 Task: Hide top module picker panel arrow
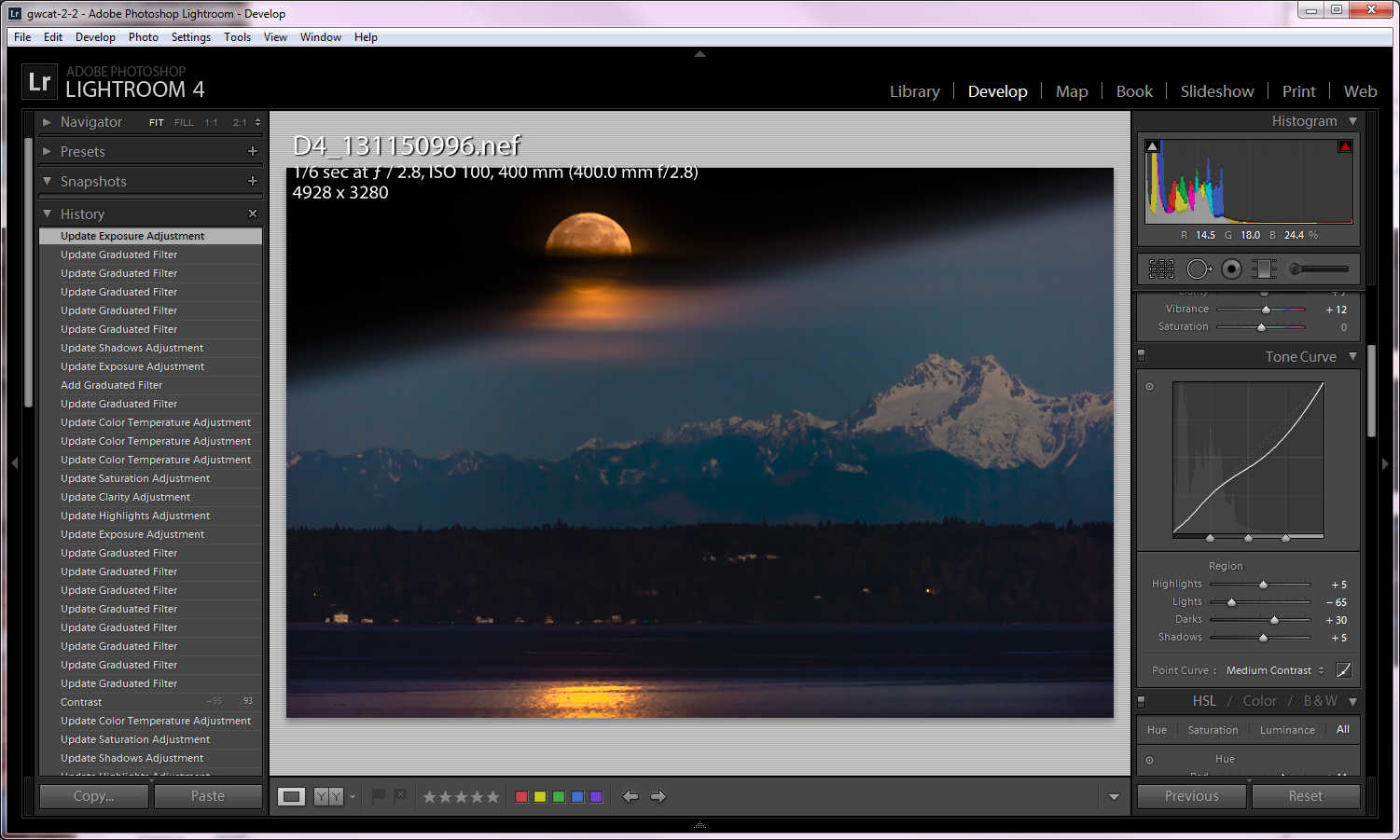click(x=700, y=54)
